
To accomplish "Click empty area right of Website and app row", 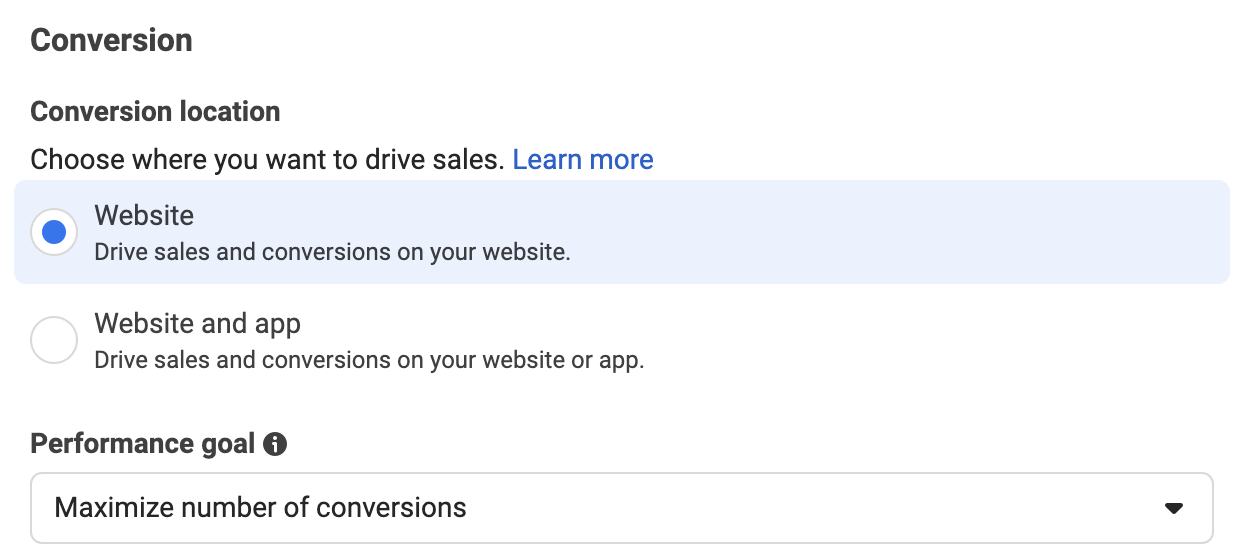I will pos(940,340).
